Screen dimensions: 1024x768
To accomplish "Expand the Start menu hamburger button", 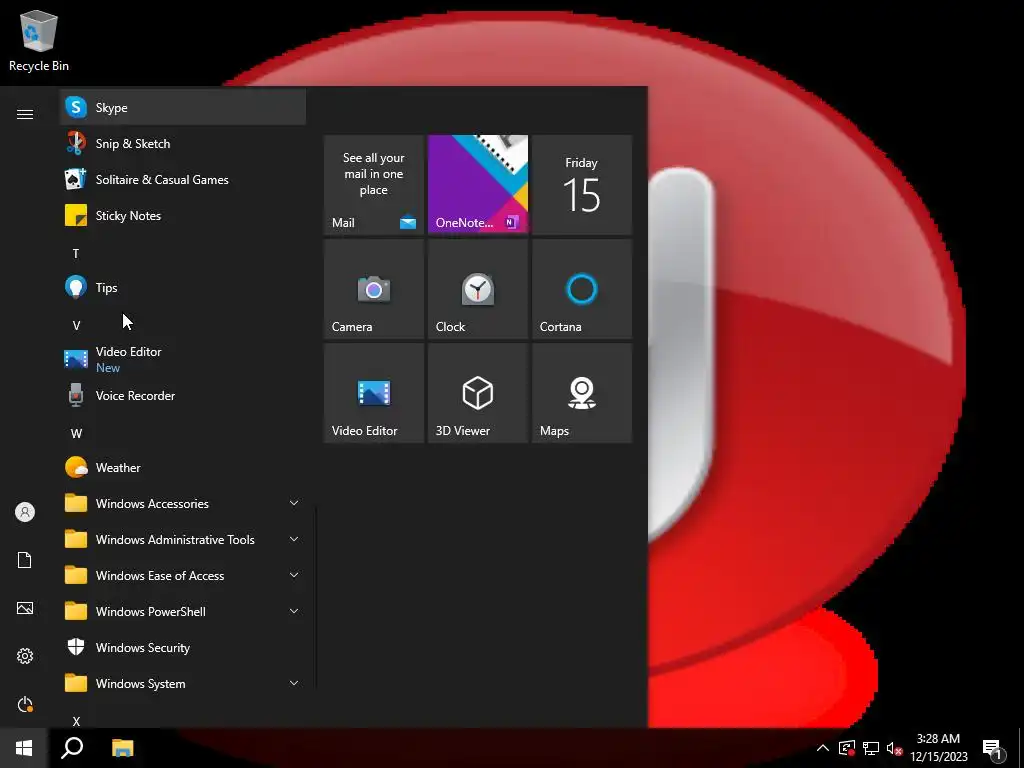I will 25,114.
